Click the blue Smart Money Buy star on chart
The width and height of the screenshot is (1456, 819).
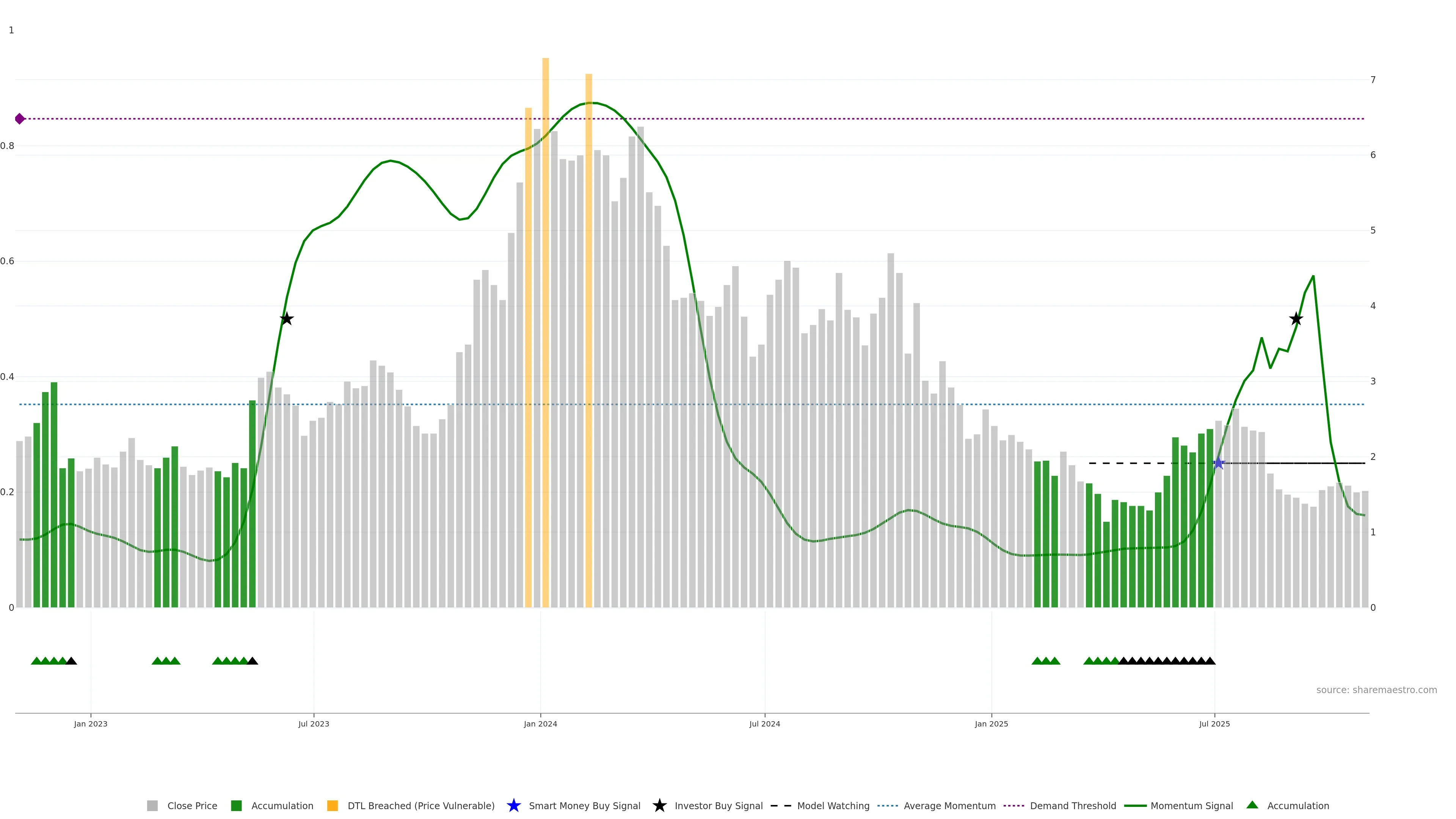[x=1219, y=463]
